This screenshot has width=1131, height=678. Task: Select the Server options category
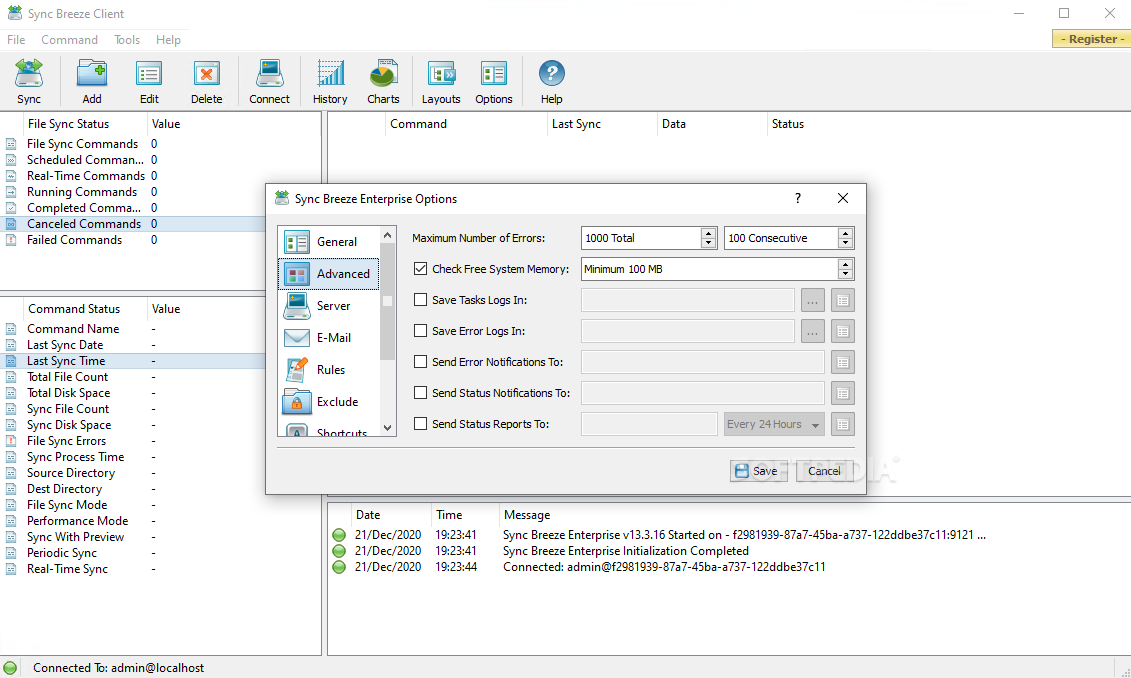click(328, 306)
